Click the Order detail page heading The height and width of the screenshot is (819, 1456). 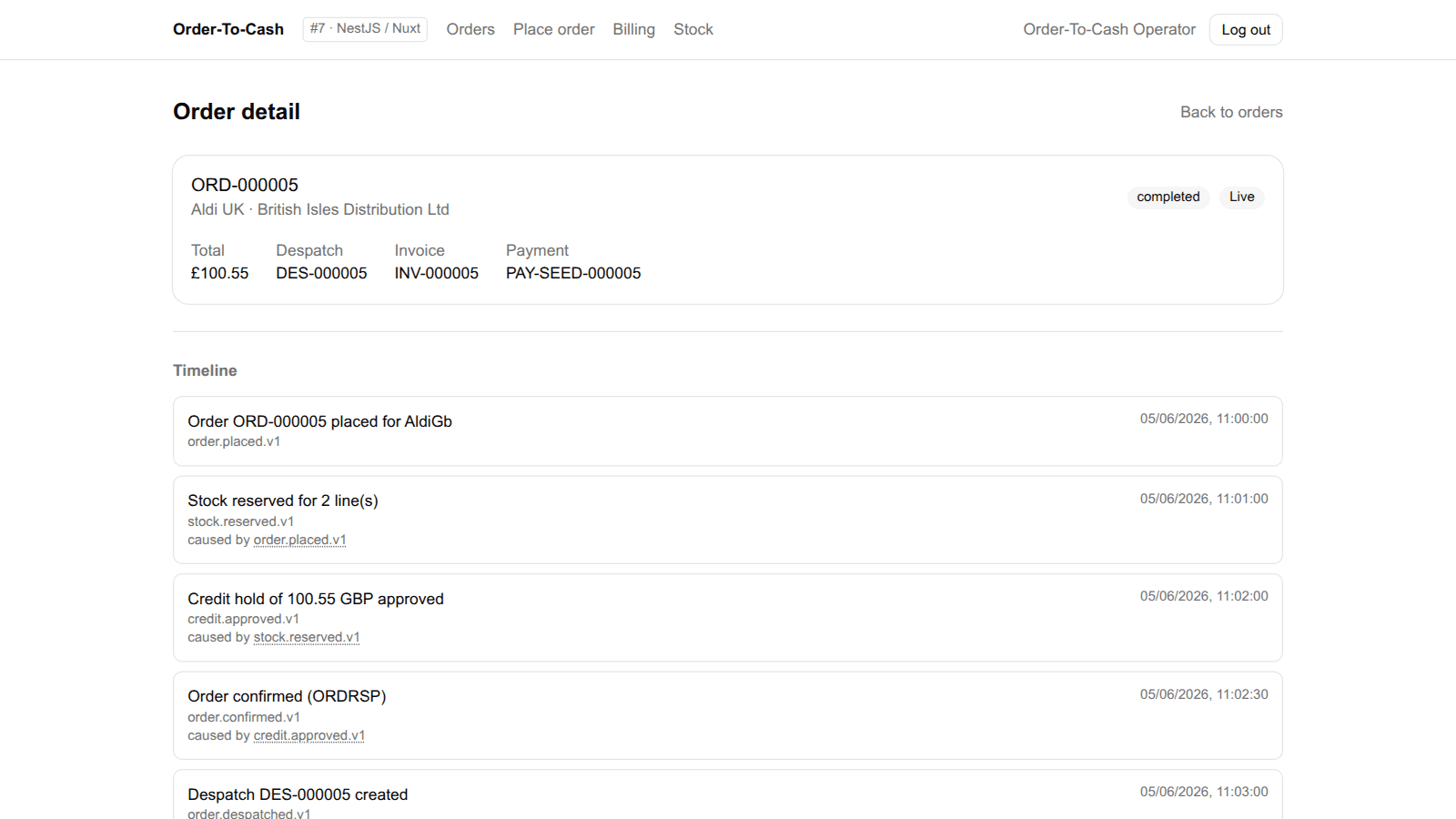237,112
